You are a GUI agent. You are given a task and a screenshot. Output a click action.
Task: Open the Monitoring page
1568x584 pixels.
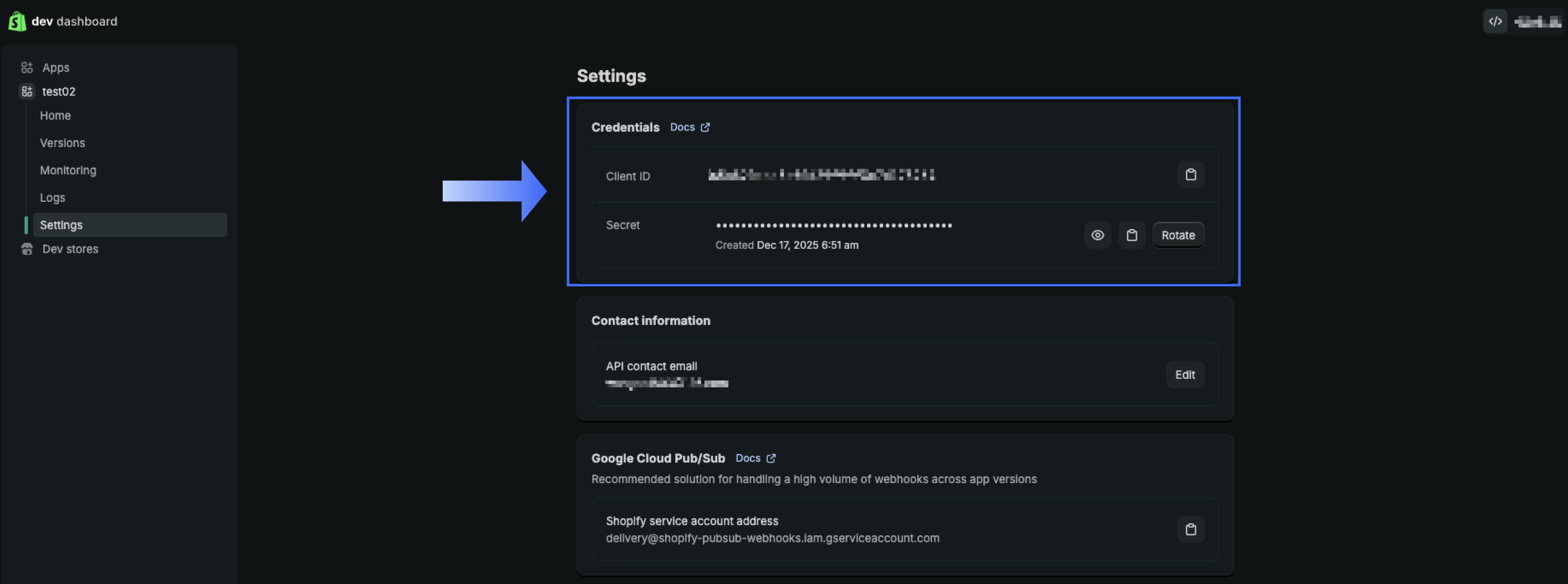[68, 170]
